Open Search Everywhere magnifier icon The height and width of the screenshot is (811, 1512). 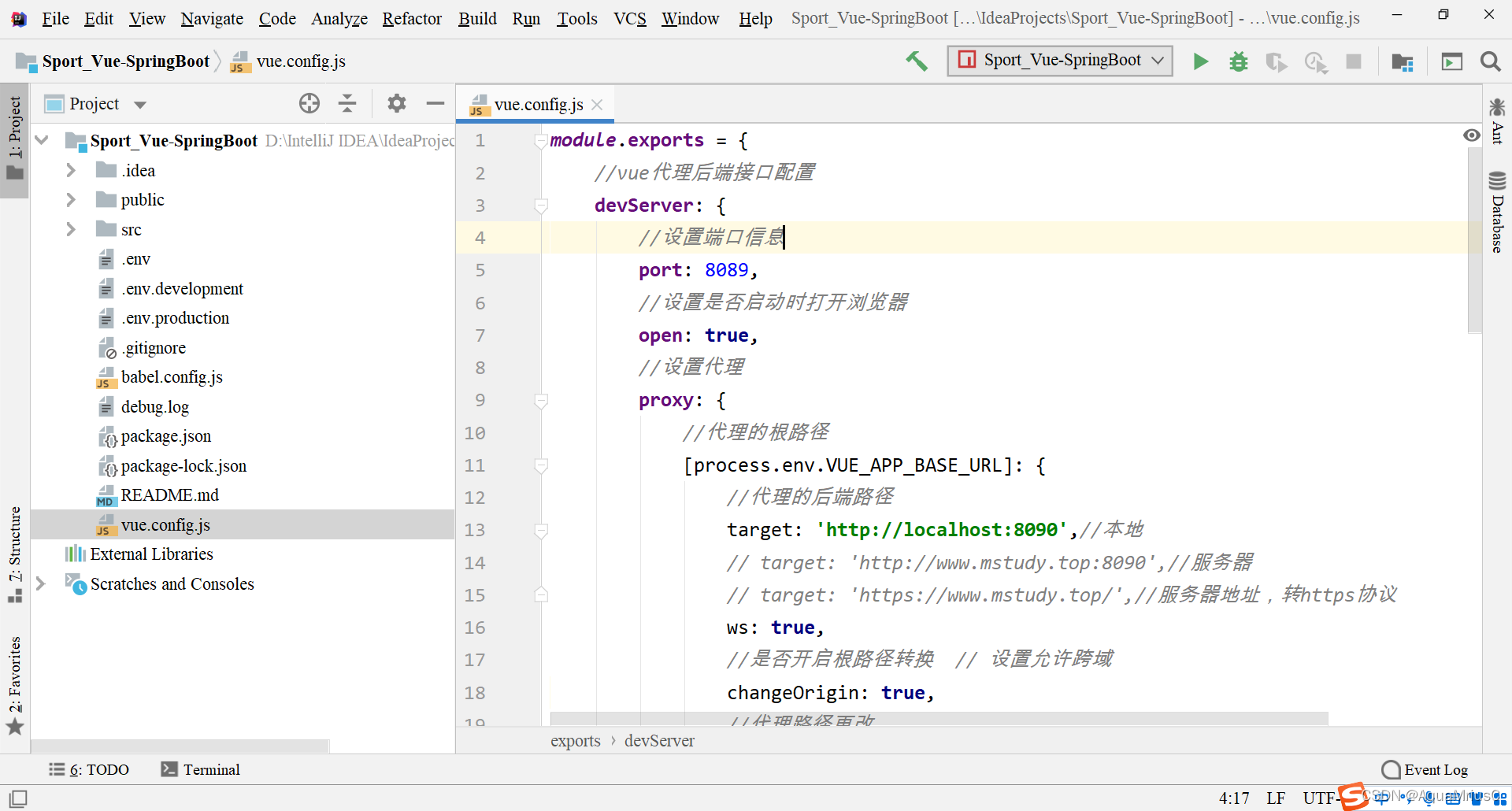1490,61
